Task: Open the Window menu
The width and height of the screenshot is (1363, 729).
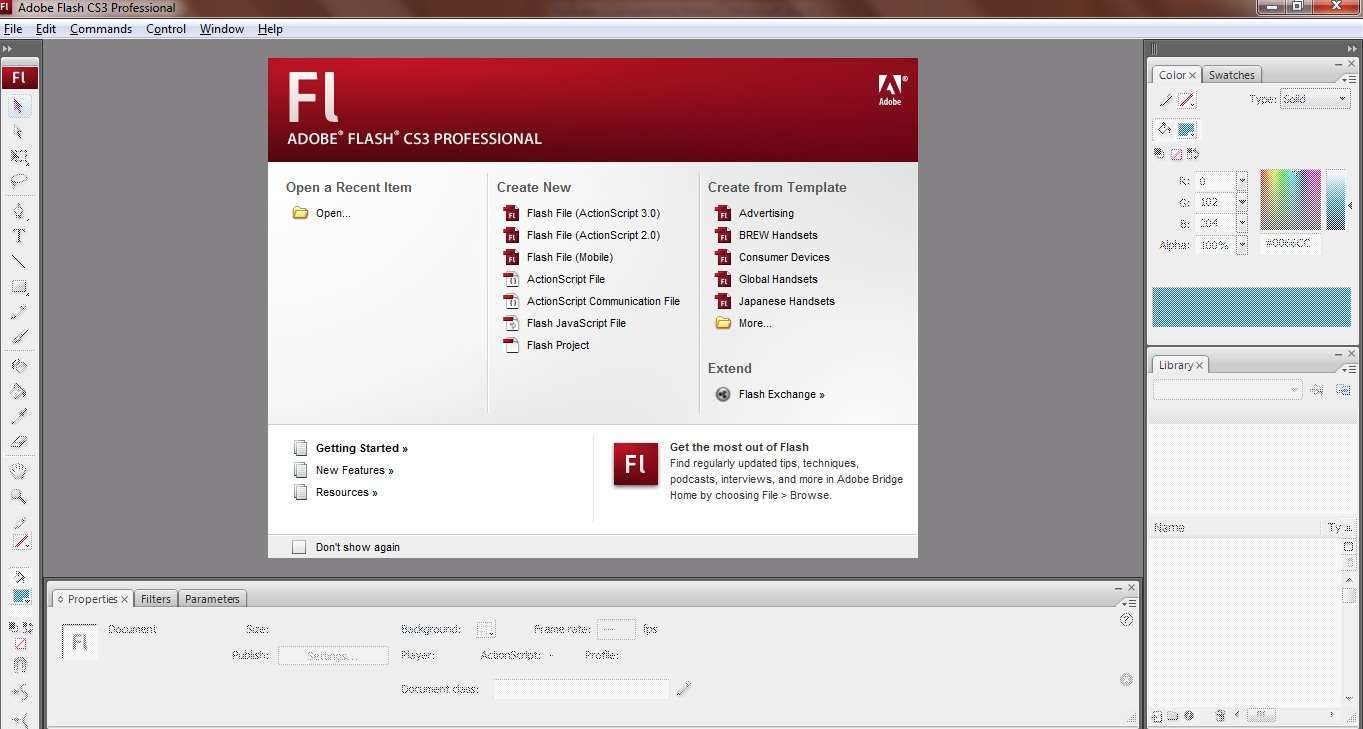Action: [222, 29]
